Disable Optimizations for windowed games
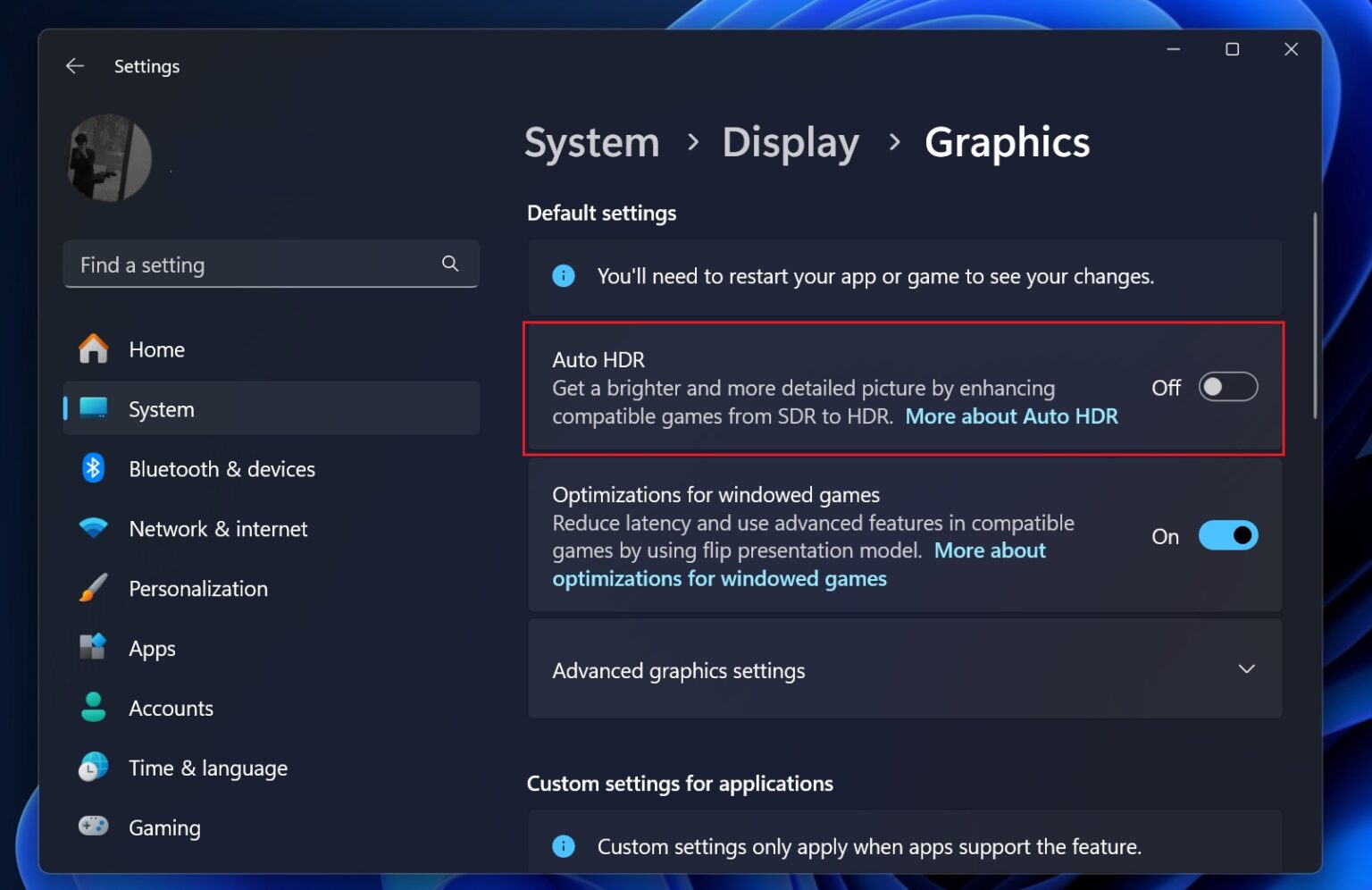Image resolution: width=1372 pixels, height=890 pixels. [x=1227, y=535]
